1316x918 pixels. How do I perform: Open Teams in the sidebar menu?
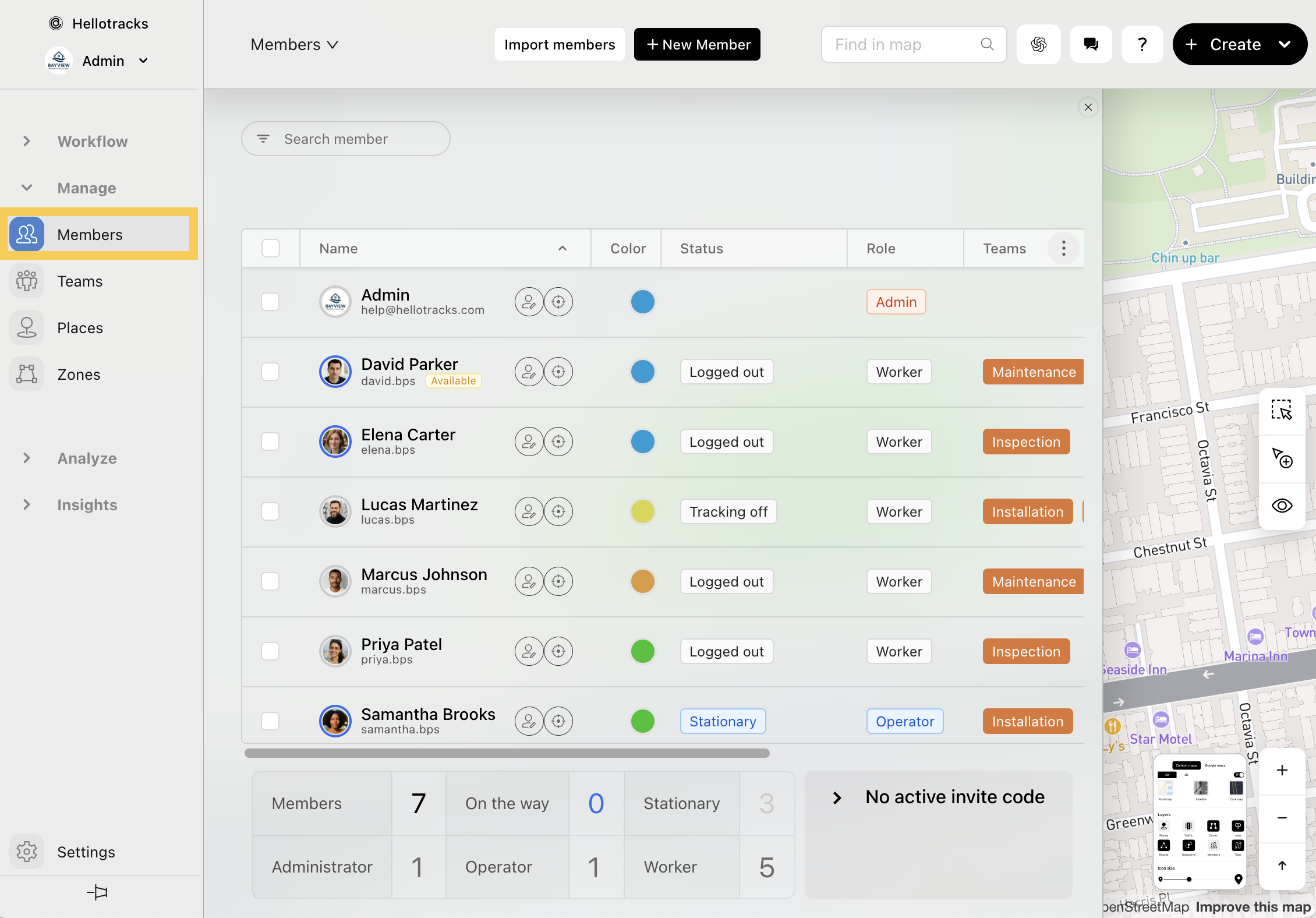pos(80,281)
